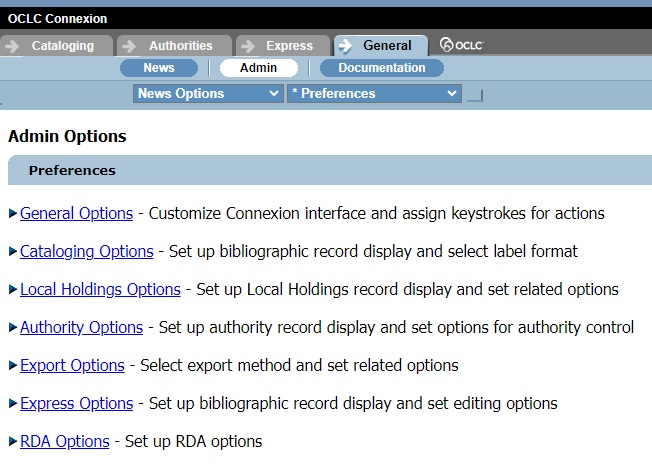Open the Express Options link
The image size is (652, 467).
pos(76,403)
